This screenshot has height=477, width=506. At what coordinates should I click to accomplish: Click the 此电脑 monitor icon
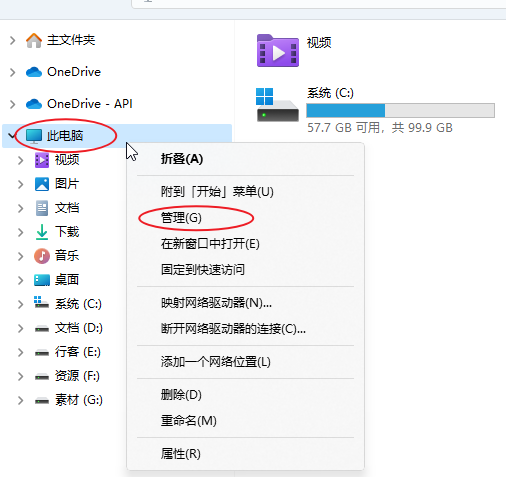(x=34, y=136)
